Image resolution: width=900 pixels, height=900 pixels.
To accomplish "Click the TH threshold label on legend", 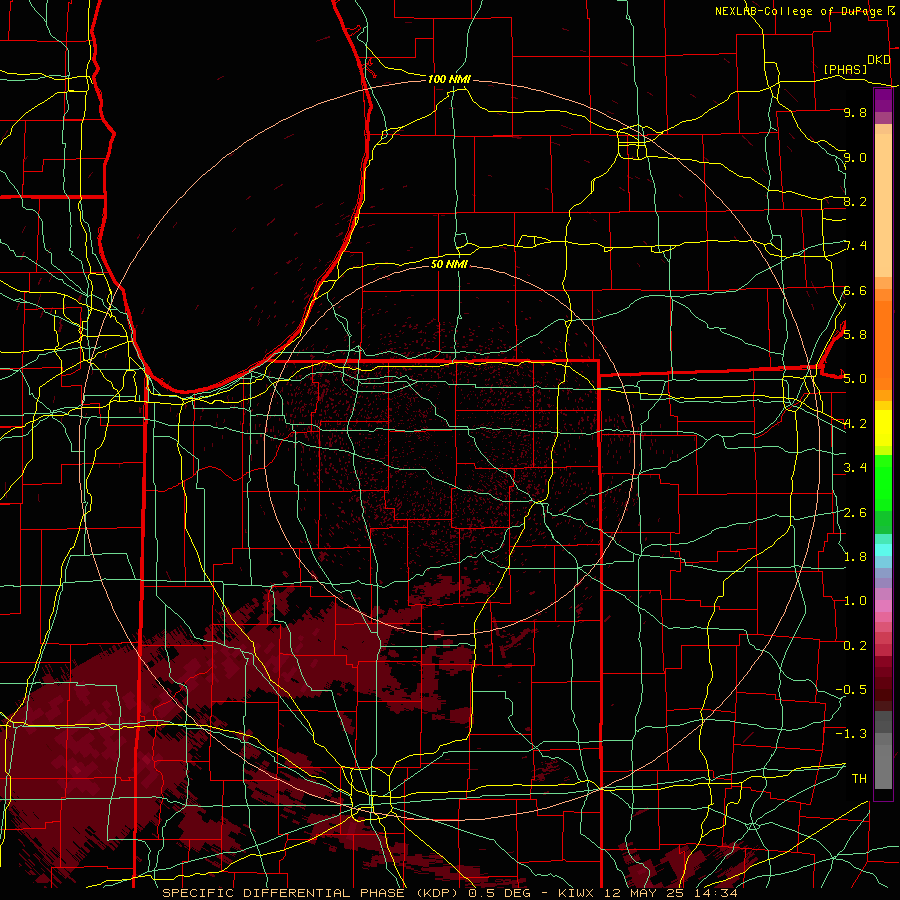I will [859, 778].
